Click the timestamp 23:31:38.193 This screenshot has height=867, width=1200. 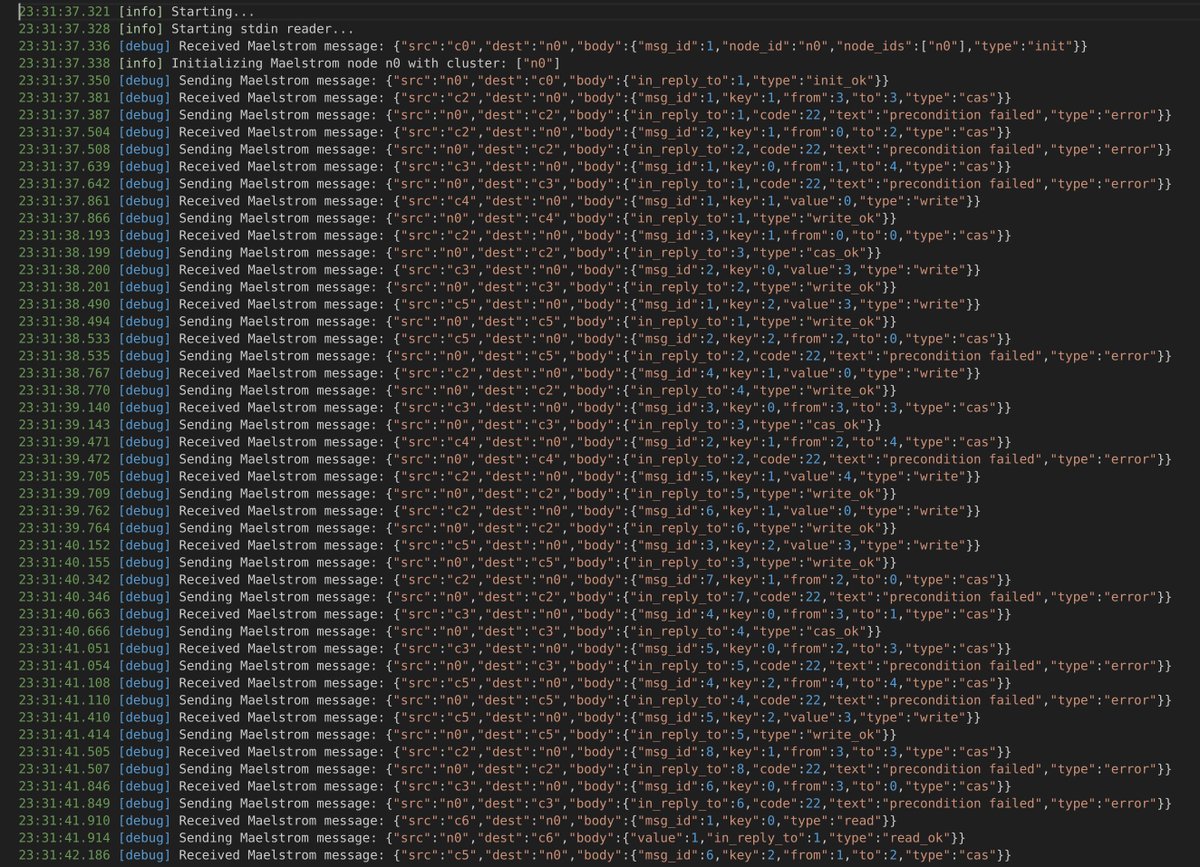coord(65,236)
